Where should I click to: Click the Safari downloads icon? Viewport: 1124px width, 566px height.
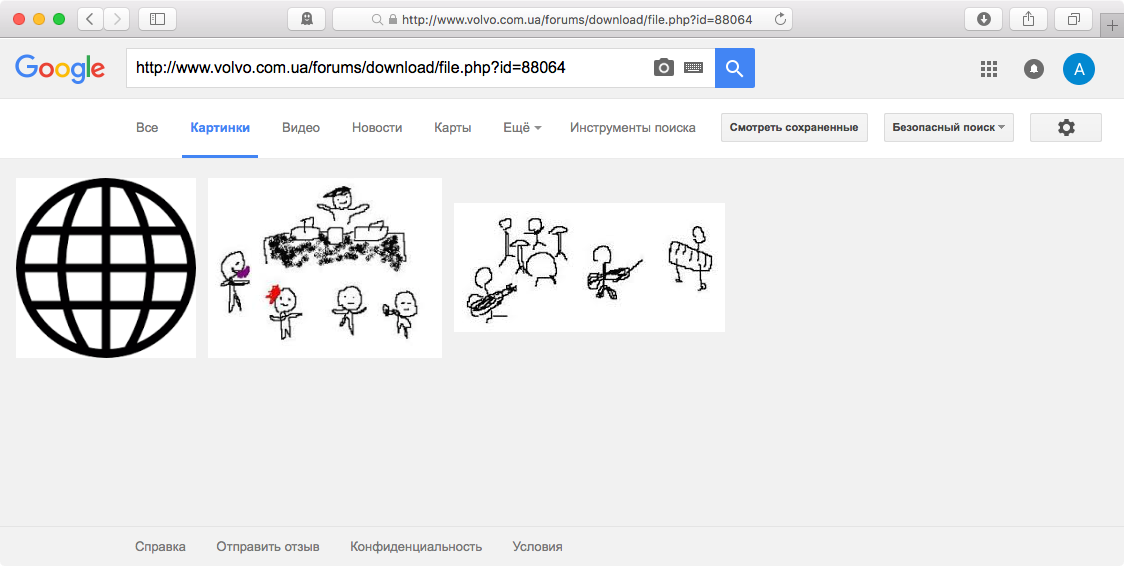tap(984, 19)
